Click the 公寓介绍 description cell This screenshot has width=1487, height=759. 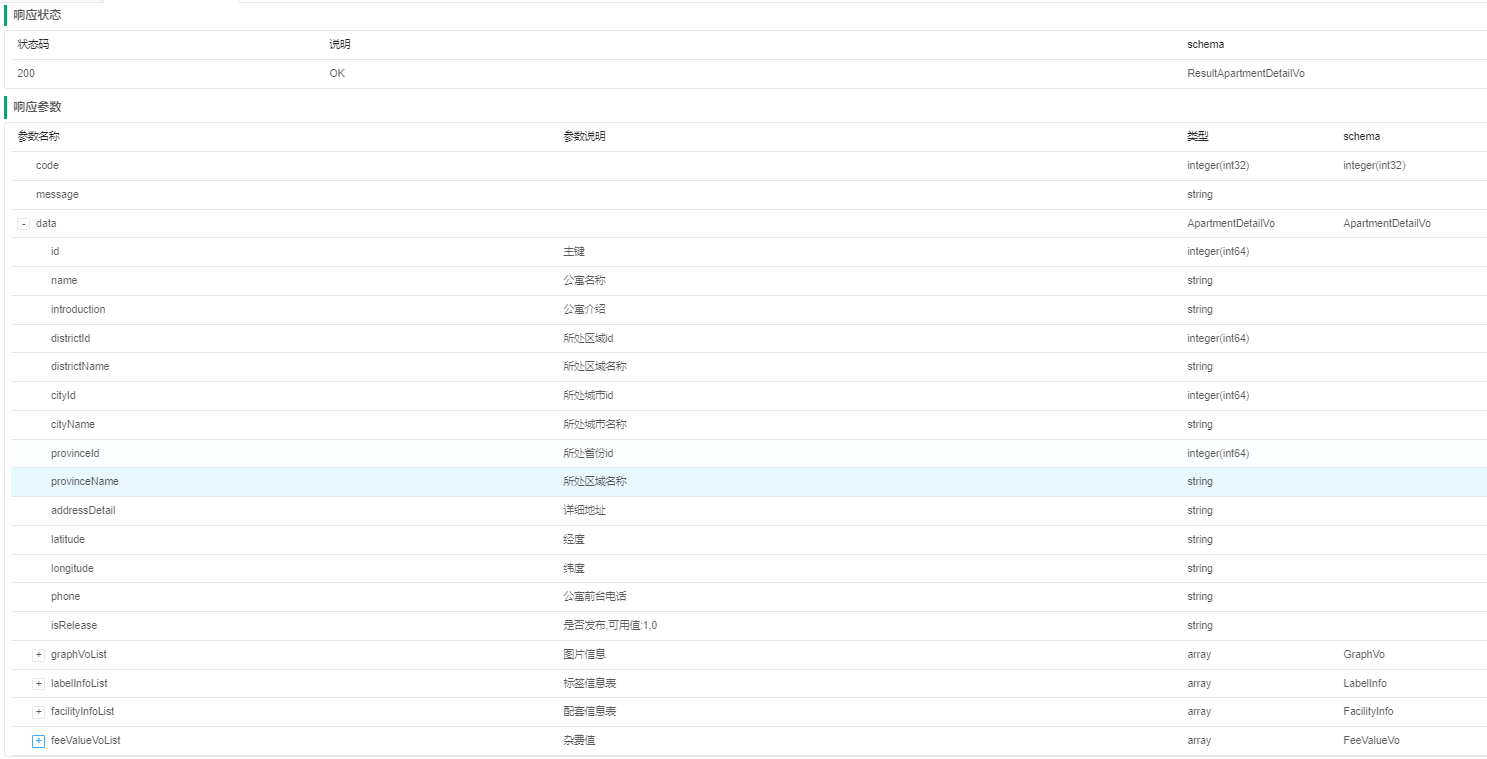[x=584, y=310]
